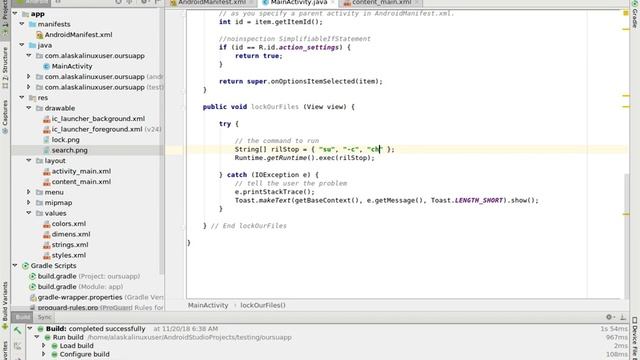
Task: Click MainActivity in the breadcrumb bar
Action: coord(208,305)
